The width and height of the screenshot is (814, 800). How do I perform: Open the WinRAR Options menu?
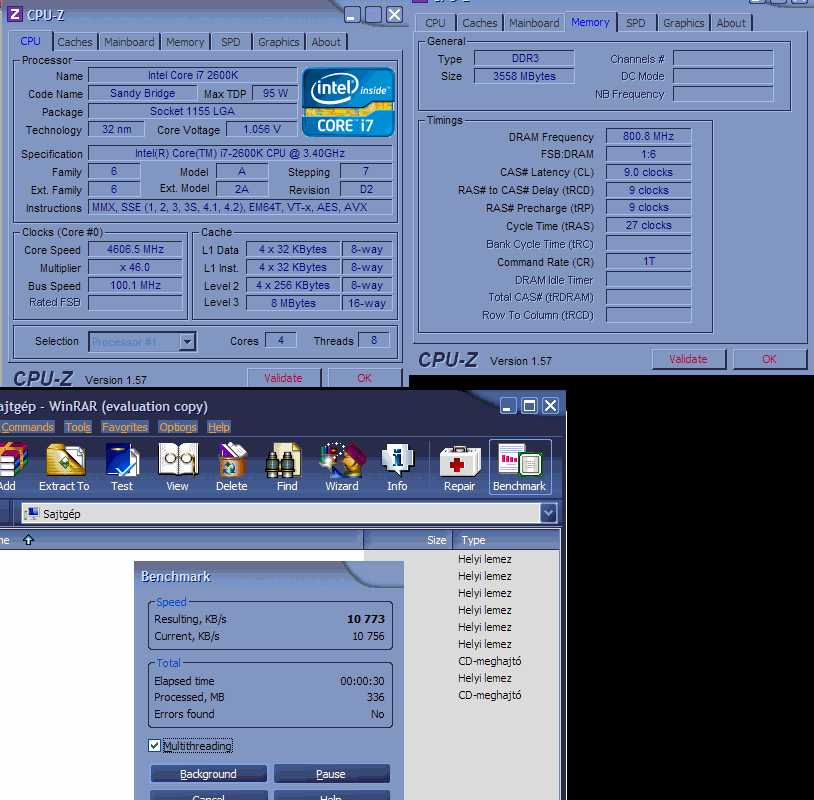[178, 427]
